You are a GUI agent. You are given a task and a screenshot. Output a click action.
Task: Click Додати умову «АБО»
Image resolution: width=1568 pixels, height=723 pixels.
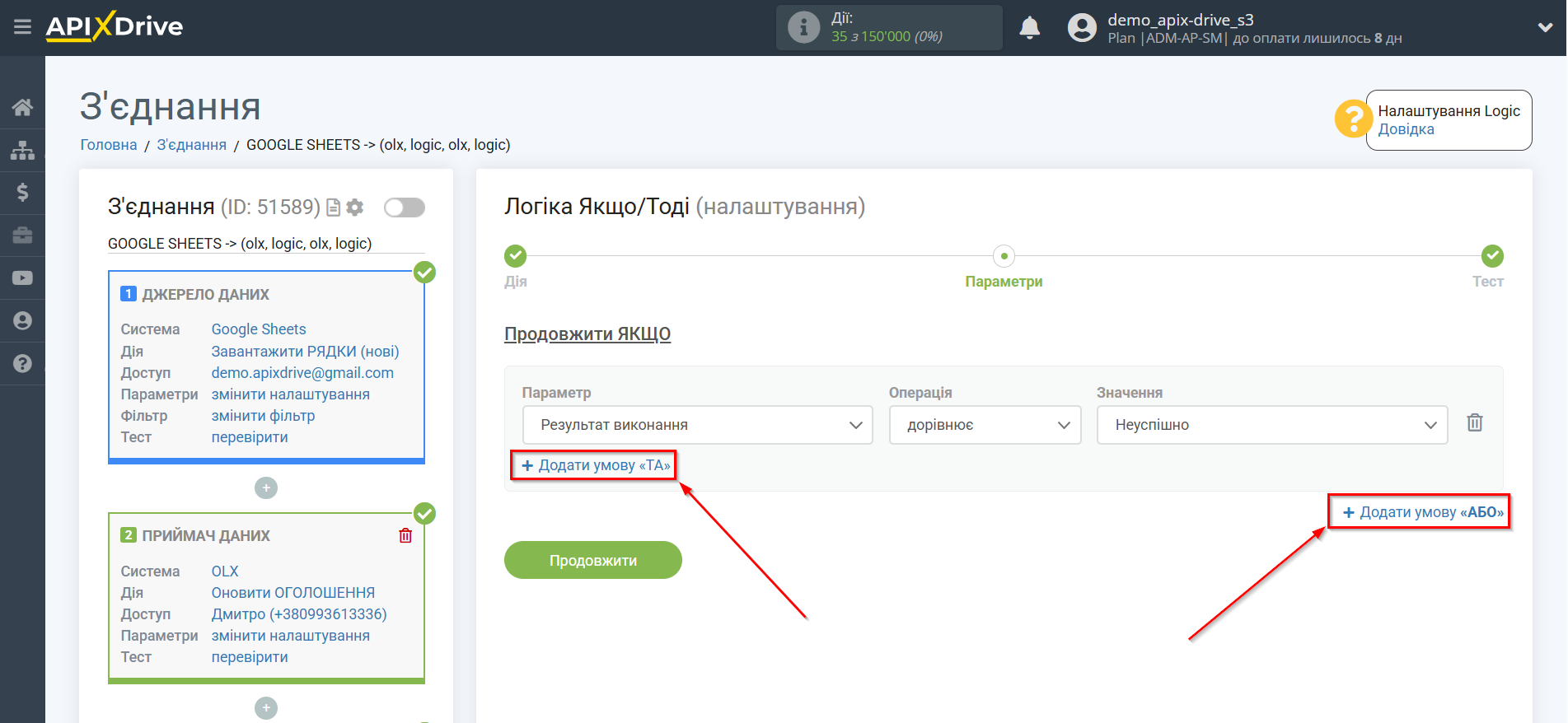coord(1423,512)
